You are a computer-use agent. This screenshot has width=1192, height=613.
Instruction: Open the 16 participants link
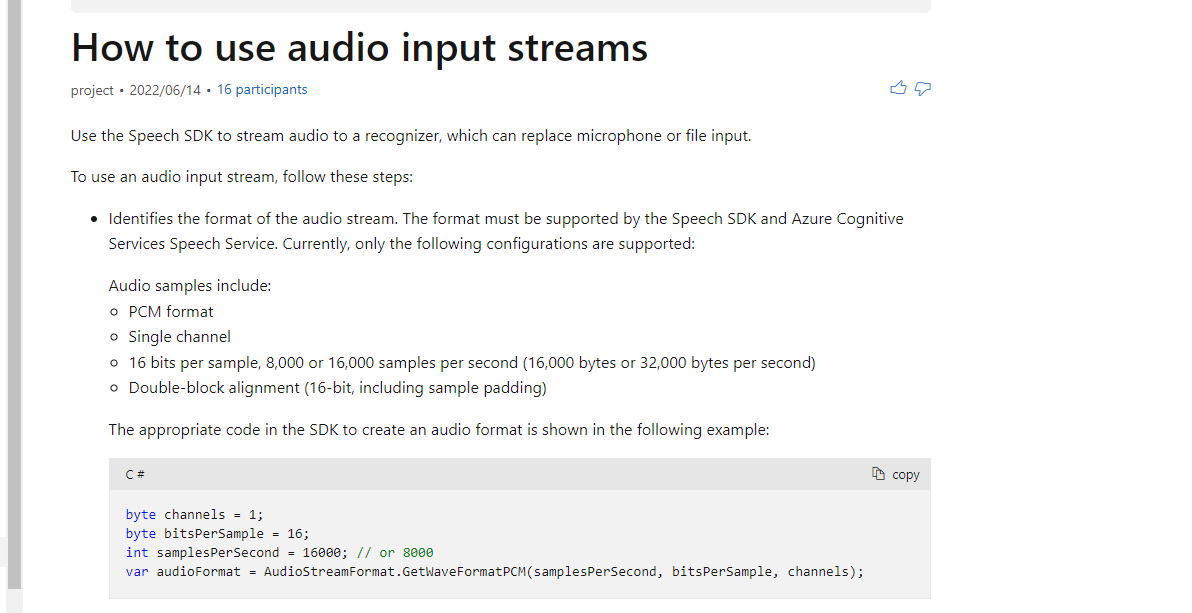click(262, 89)
